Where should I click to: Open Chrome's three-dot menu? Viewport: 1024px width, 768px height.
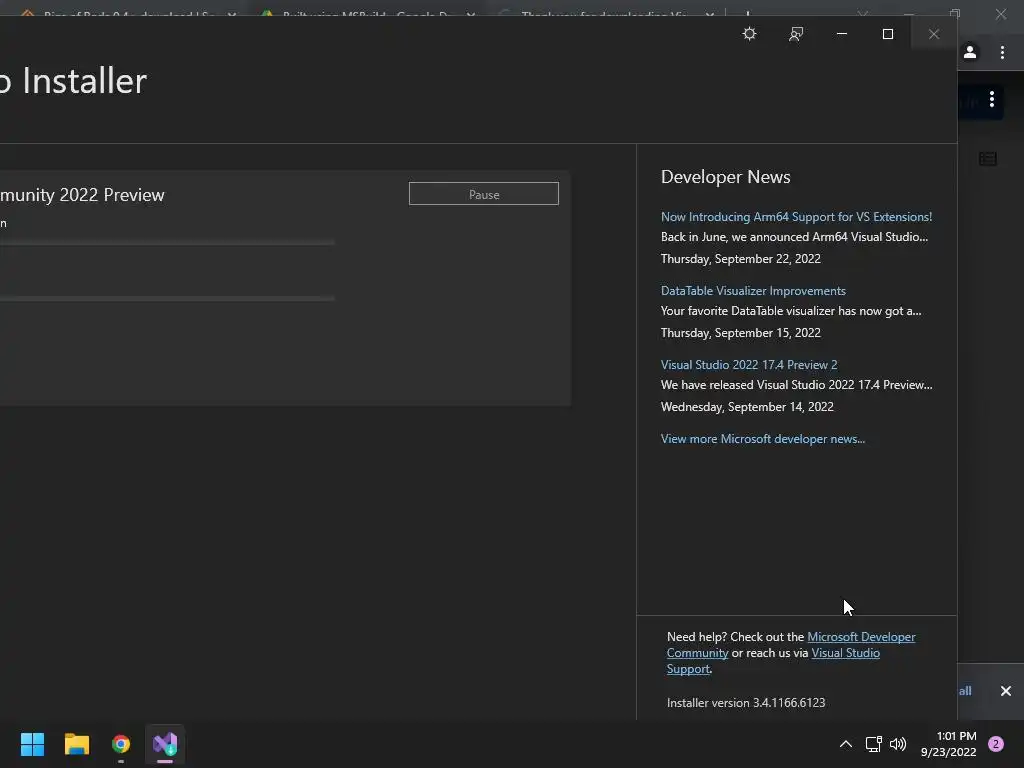[x=1002, y=52]
